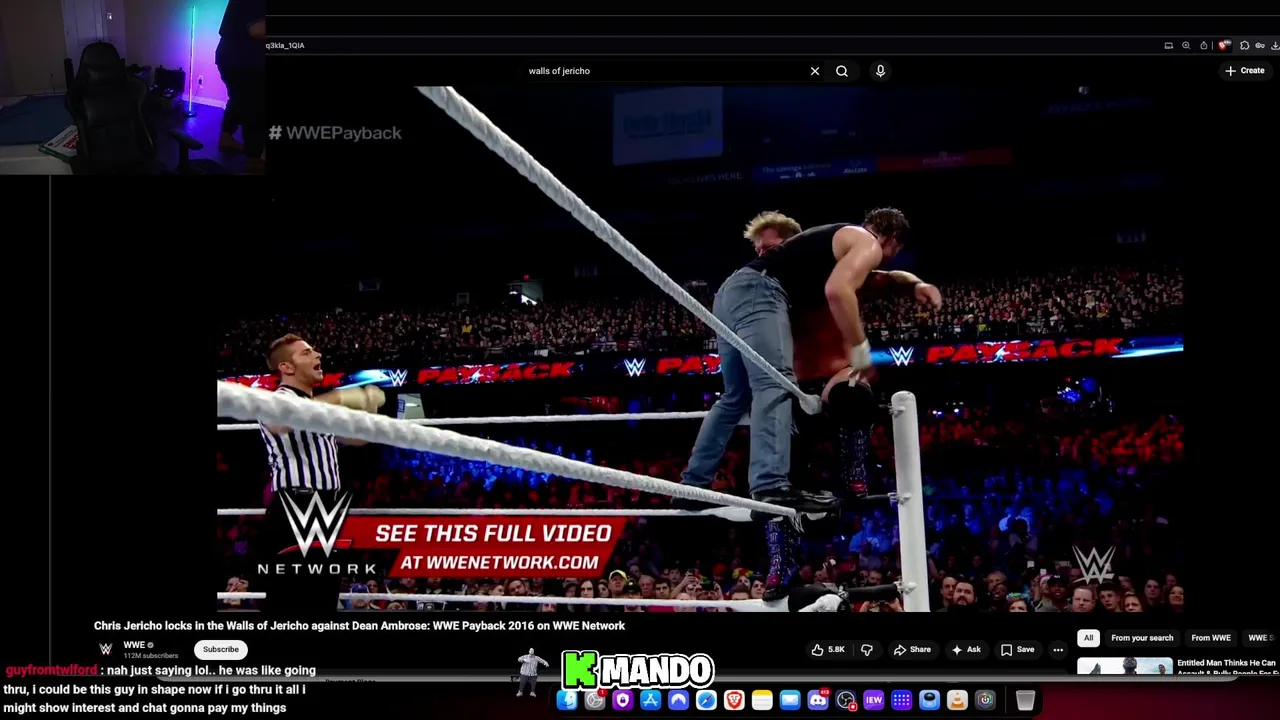This screenshot has width=1280, height=720.
Task: Open VLC cone icon in dock
Action: coord(957,700)
